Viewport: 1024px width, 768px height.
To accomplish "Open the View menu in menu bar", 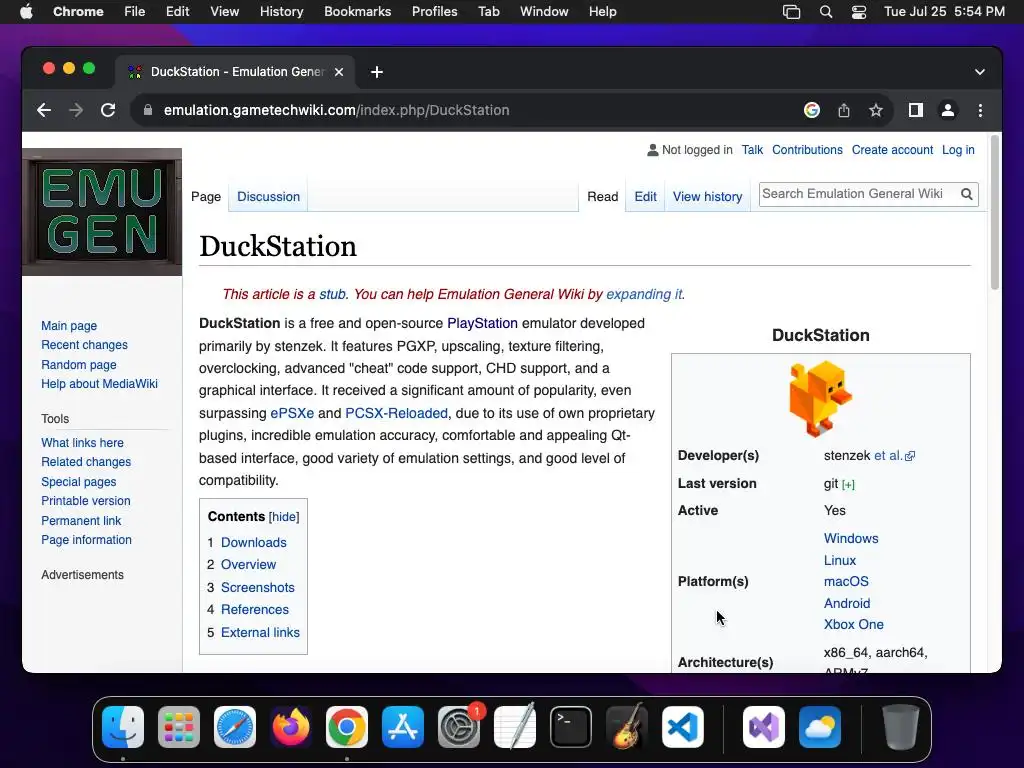I will coord(224,12).
